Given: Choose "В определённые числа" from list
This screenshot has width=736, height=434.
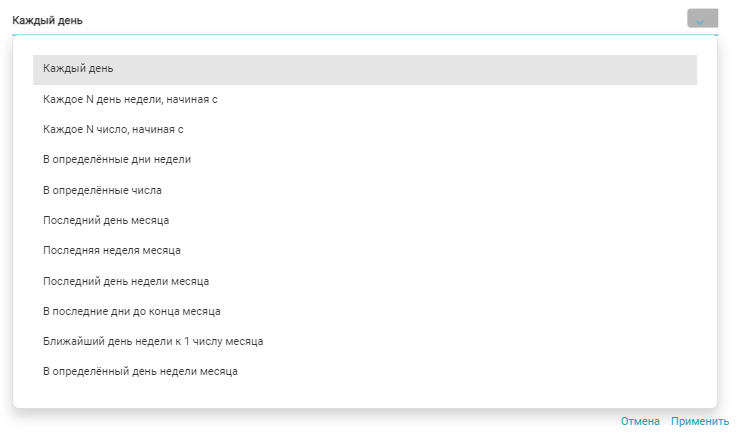Looking at the screenshot, I should coord(102,189).
